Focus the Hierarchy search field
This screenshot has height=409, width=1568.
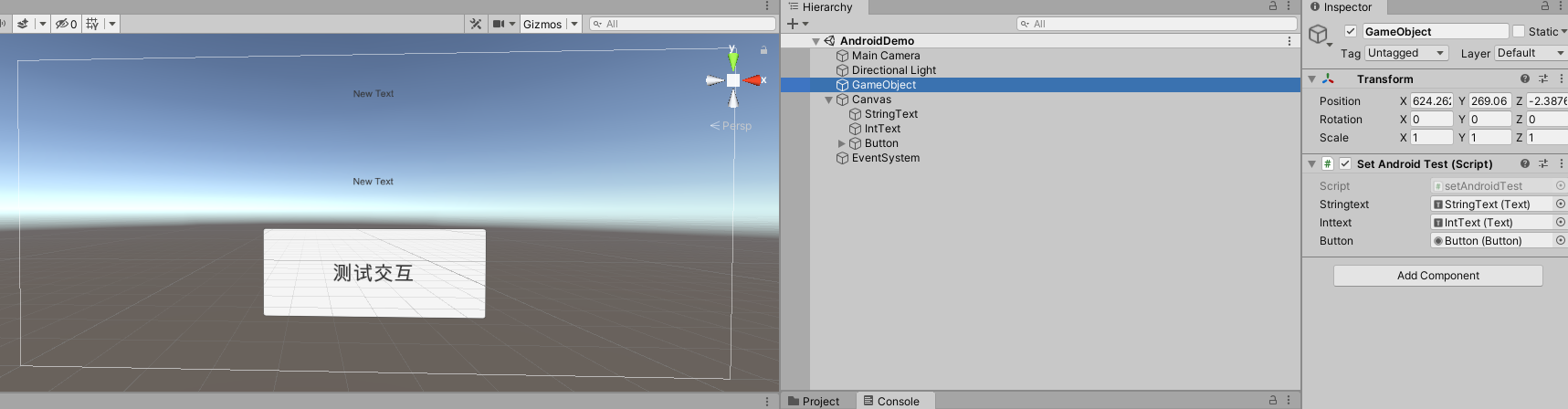pos(1156,24)
